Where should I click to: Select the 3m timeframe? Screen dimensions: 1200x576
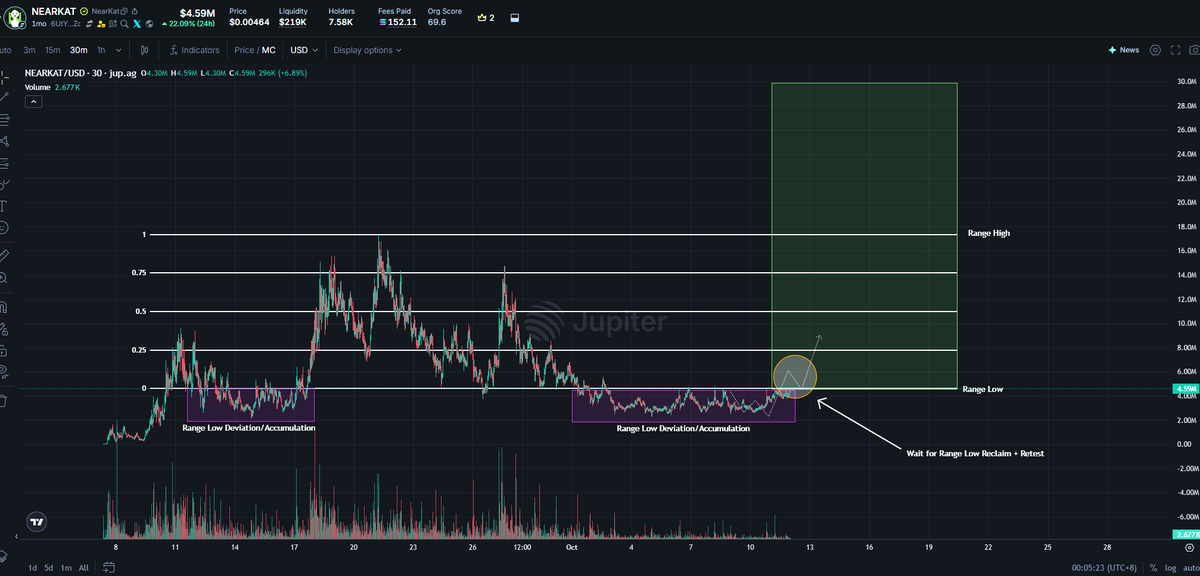[30, 49]
